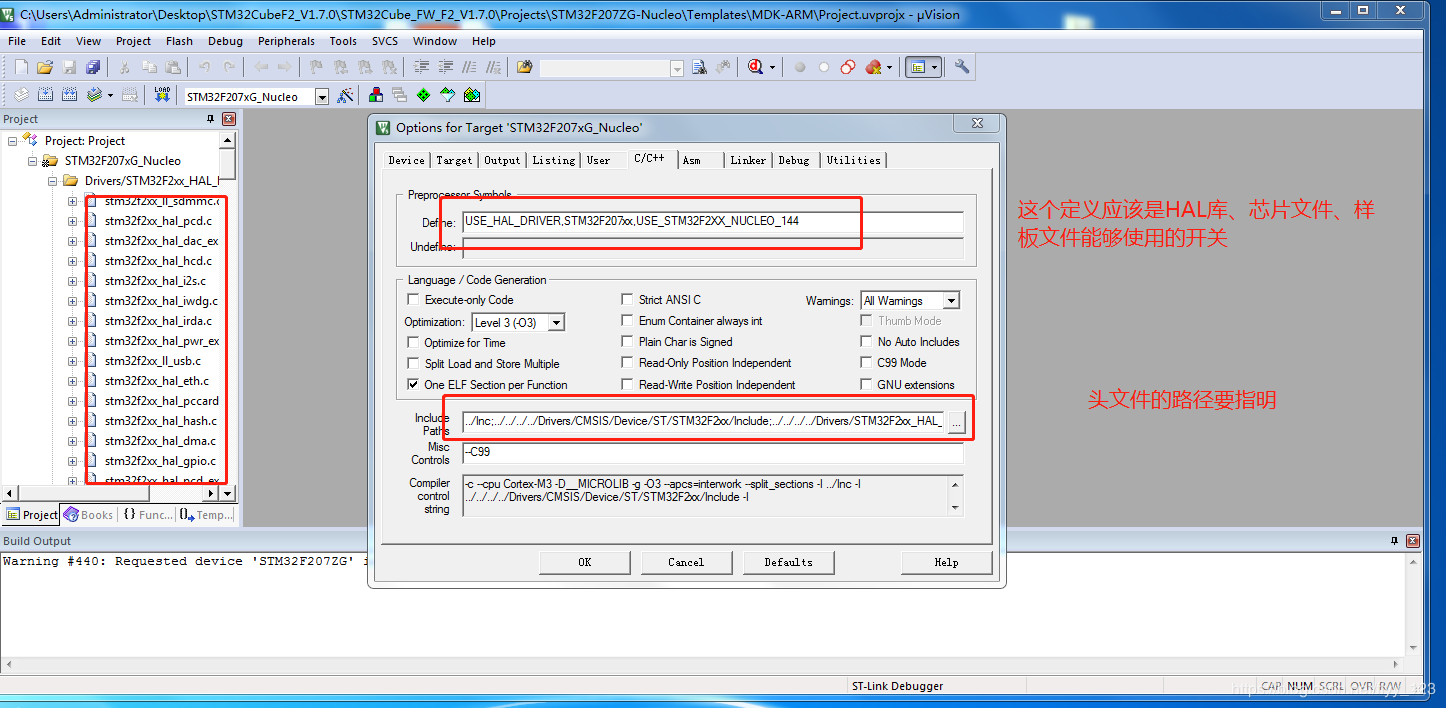Click the Manage Run-Time Environment green diamond icon
The height and width of the screenshot is (708, 1446).
point(423,96)
